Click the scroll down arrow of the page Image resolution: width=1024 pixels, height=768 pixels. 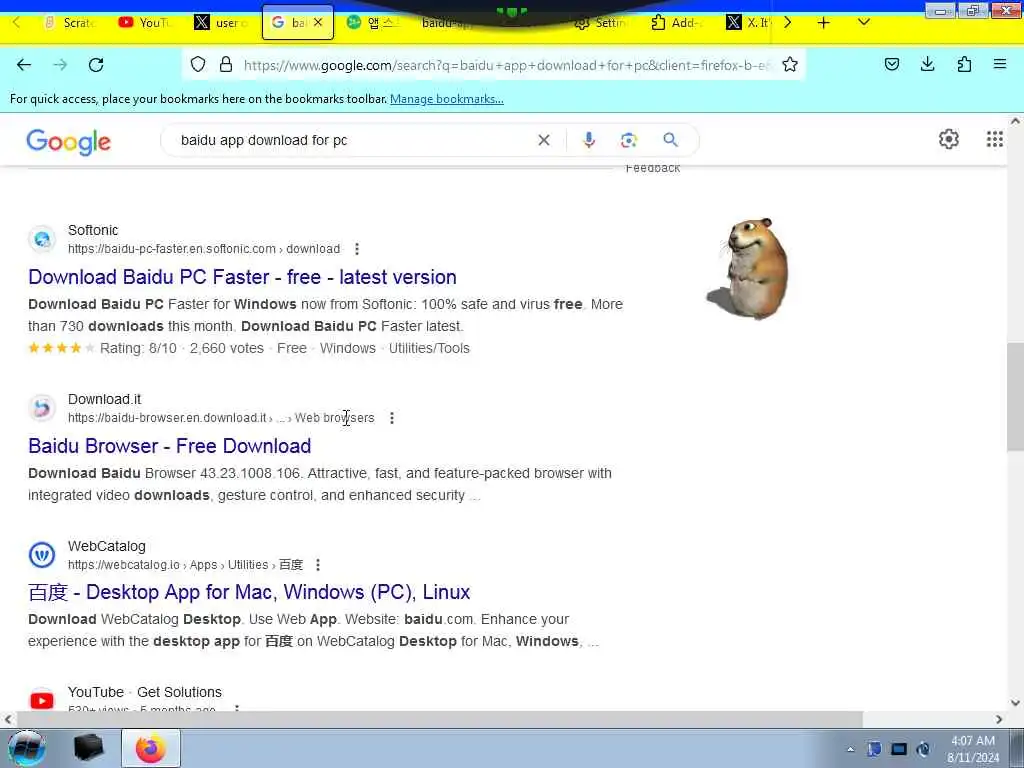coord(1015,703)
